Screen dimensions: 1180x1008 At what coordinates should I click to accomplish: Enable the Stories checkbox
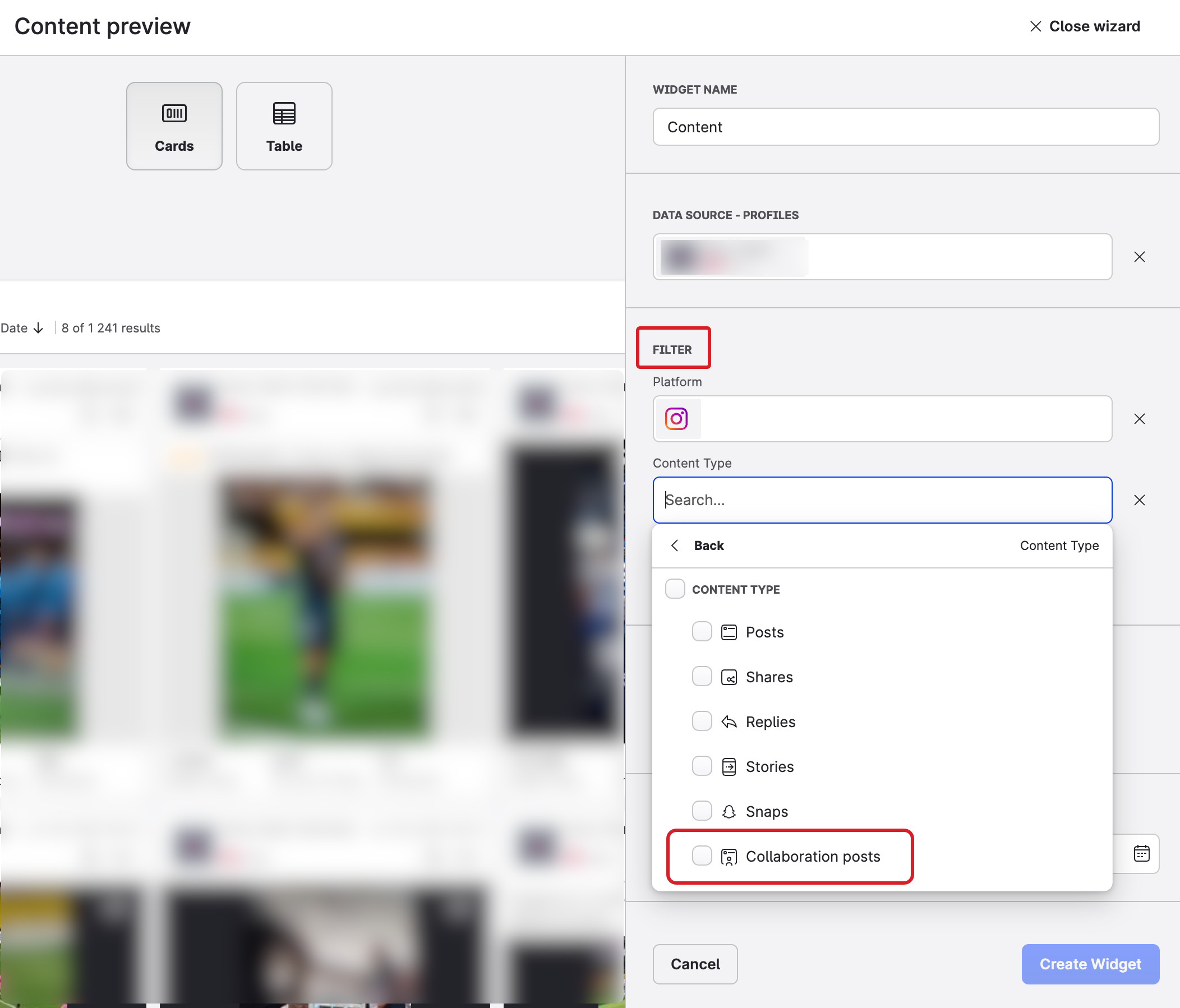point(702,766)
